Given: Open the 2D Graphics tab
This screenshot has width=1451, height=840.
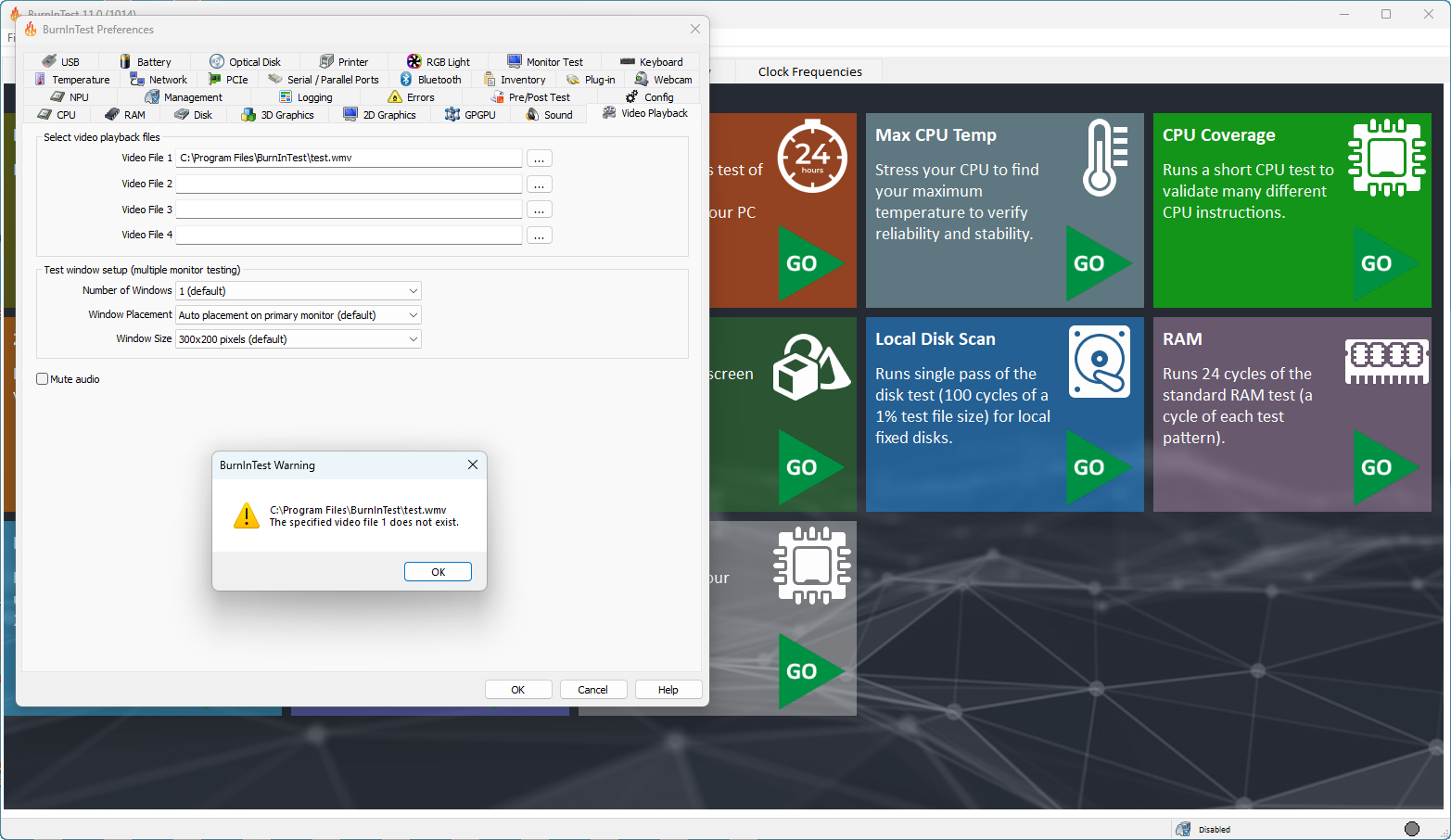Looking at the screenshot, I should [x=380, y=115].
